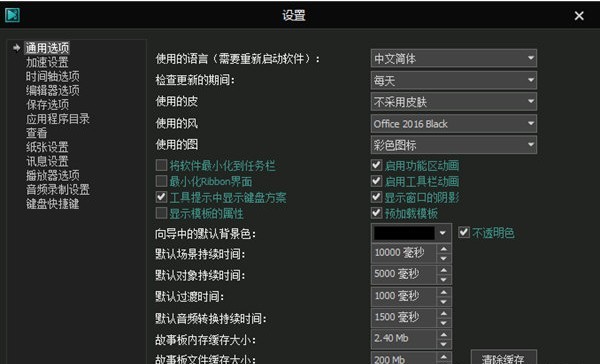Viewport: 600px width, 364px height.
Task: Open 加速设置 category
Action: [x=47, y=62]
